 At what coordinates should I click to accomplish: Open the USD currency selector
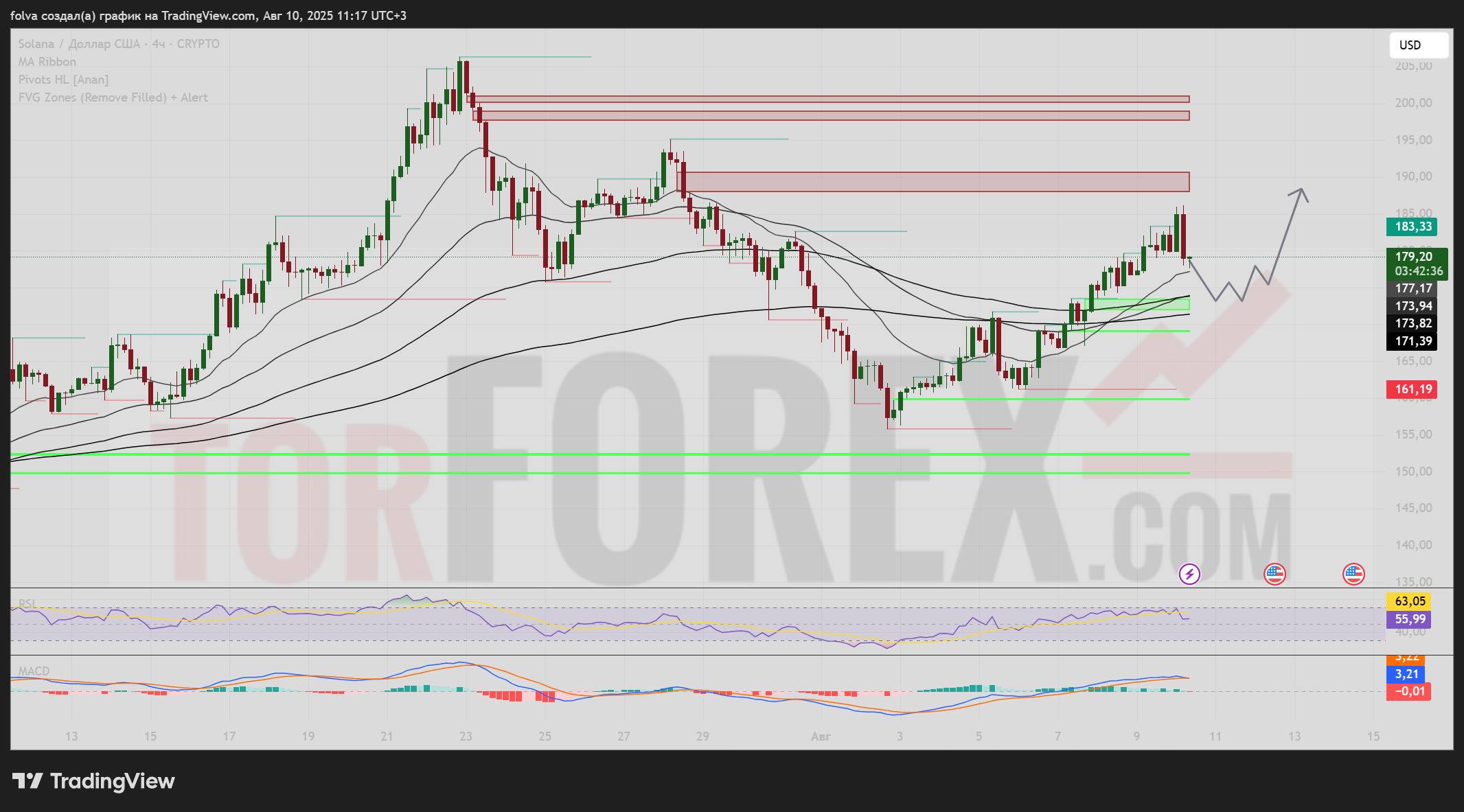1419,45
